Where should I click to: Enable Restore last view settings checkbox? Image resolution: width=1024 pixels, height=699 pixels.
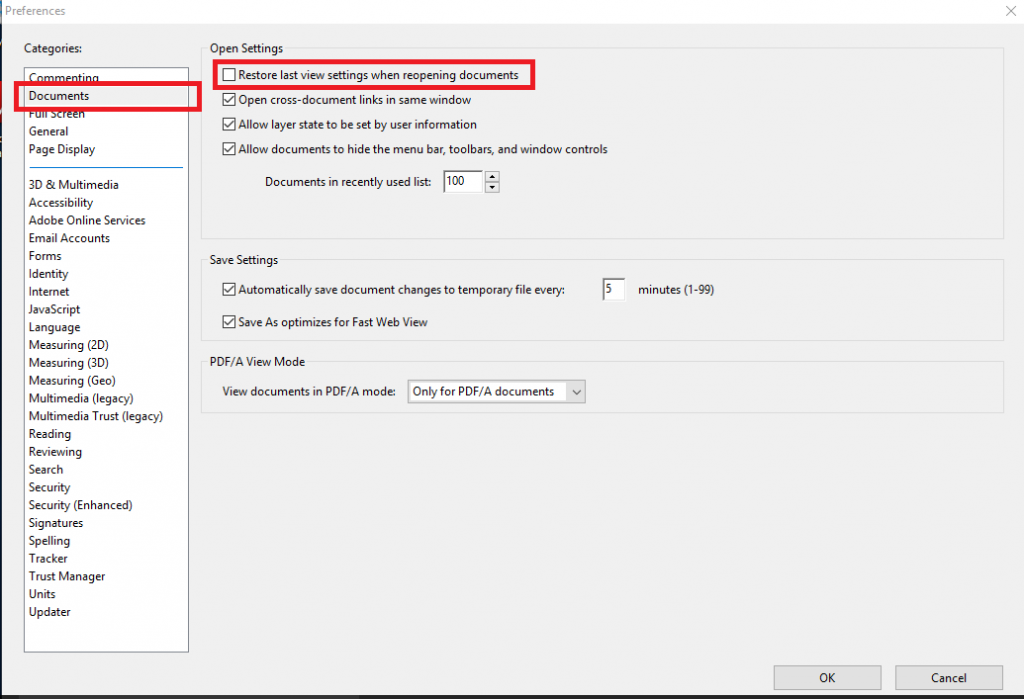pos(230,75)
